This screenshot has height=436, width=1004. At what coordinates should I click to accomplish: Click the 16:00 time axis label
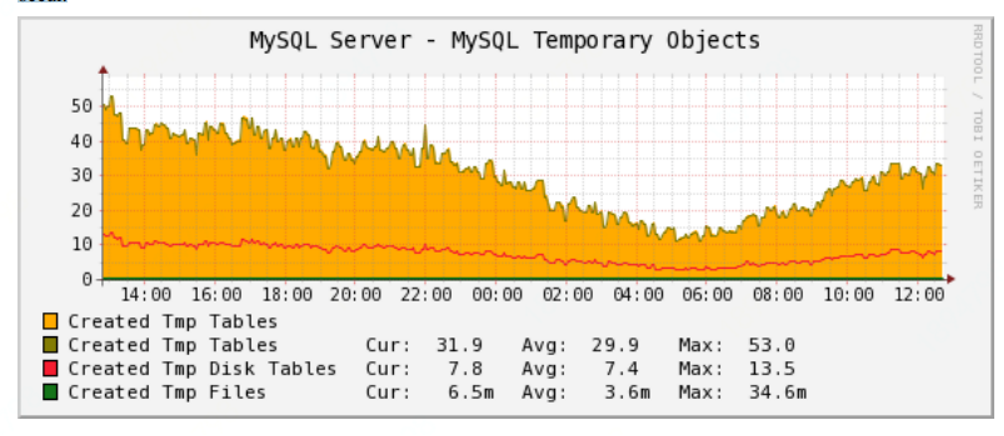click(x=219, y=295)
